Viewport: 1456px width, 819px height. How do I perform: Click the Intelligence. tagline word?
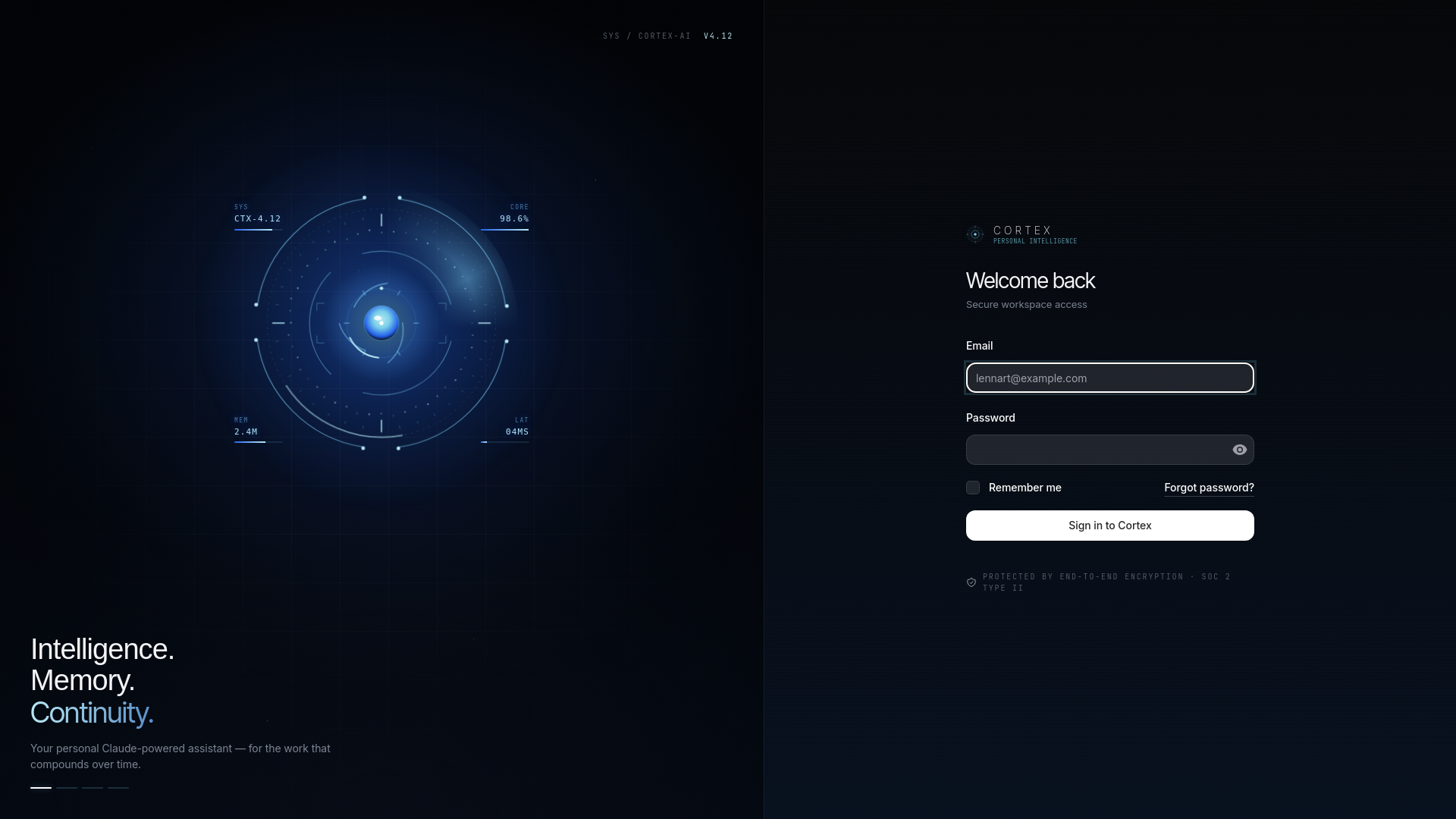[102, 649]
